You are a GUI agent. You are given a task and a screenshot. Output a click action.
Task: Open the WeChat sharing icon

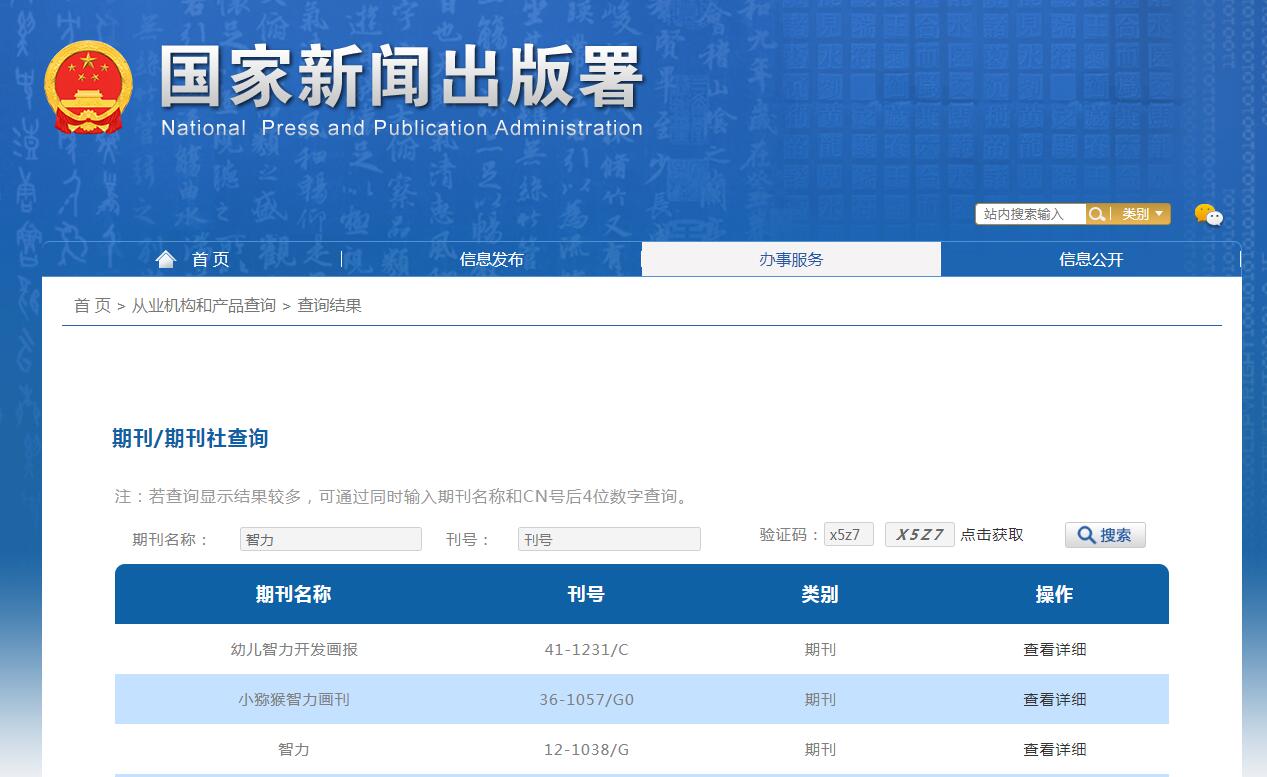pos(1209,214)
